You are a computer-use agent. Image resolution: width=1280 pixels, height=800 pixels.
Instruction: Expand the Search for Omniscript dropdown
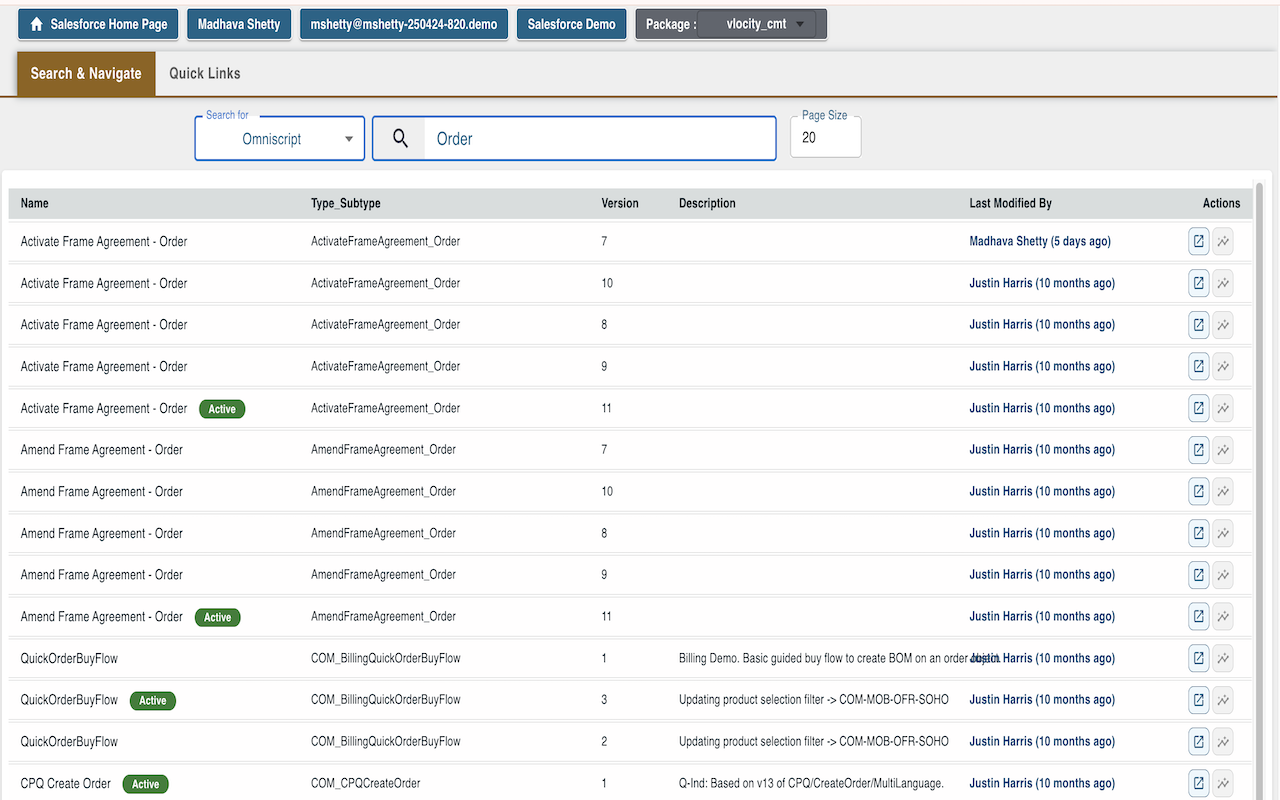pos(280,139)
